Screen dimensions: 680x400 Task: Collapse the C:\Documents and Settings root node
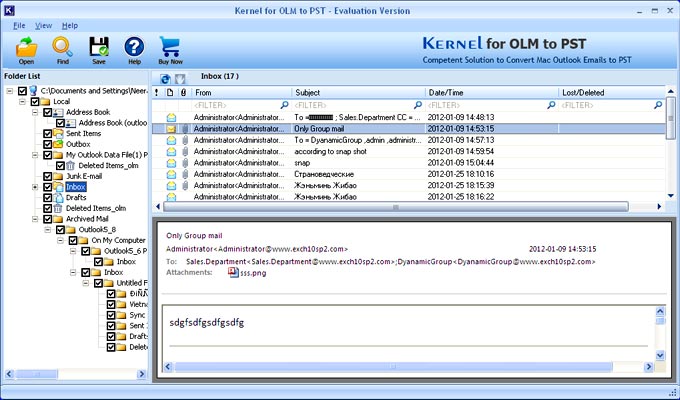tap(10, 91)
